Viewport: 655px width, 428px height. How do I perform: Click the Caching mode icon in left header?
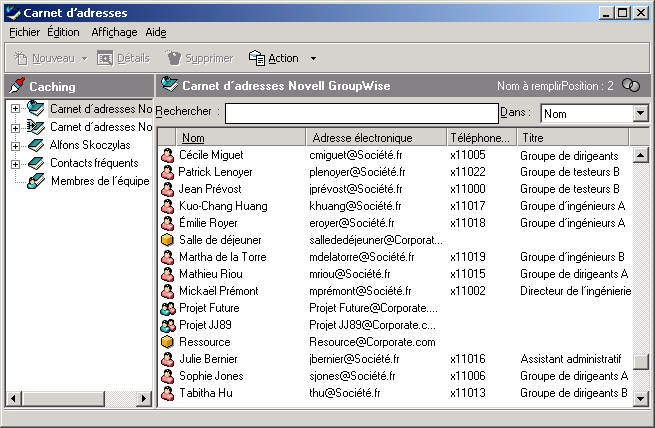(17, 86)
